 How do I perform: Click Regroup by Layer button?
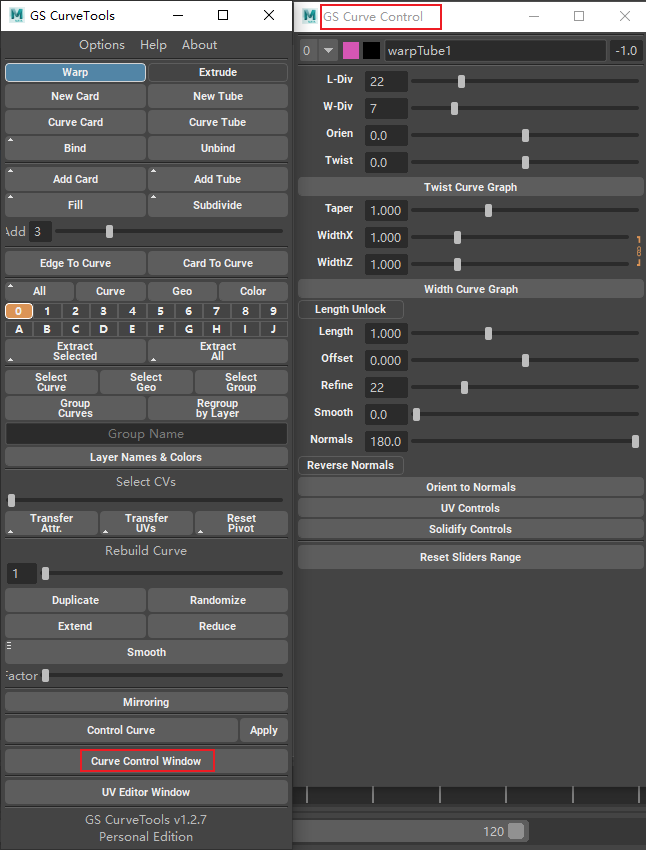point(218,408)
